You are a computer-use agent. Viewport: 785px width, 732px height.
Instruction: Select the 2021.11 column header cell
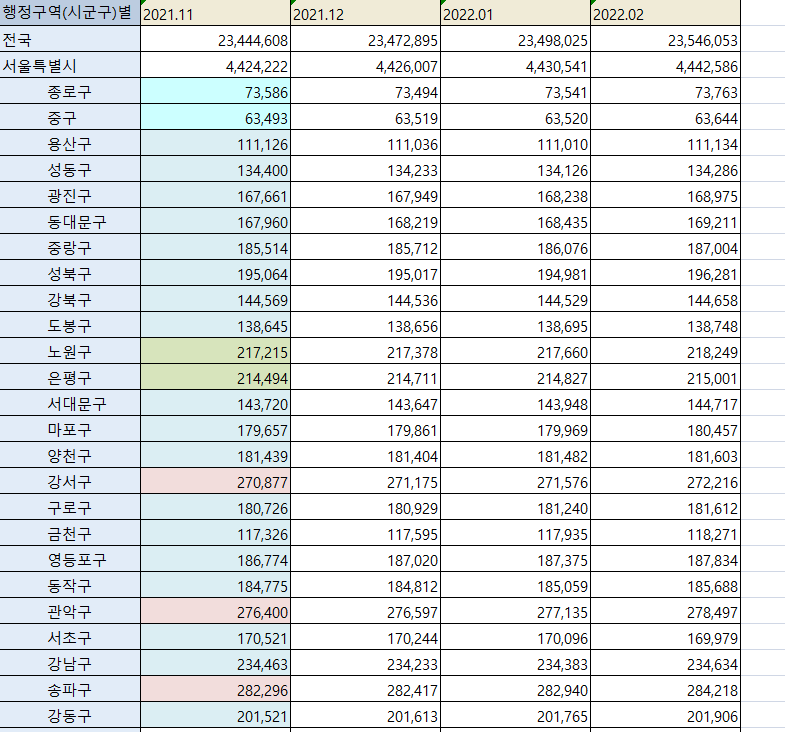[215, 13]
